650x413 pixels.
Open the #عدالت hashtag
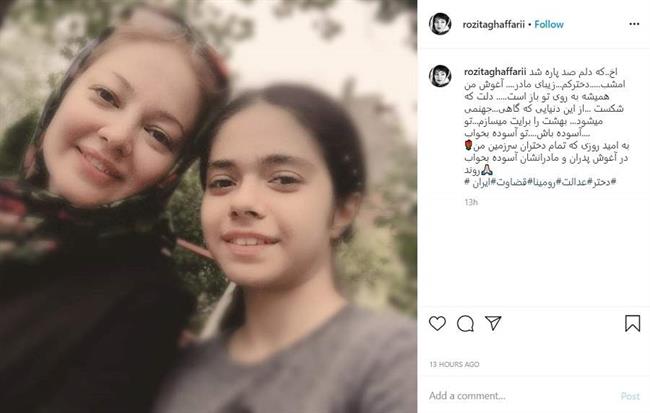(577, 182)
